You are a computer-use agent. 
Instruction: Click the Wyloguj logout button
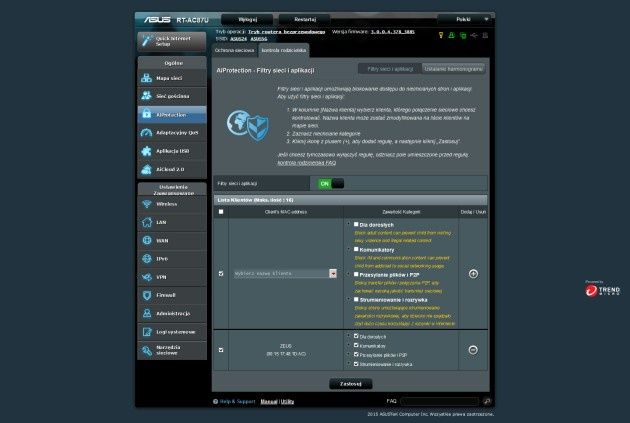247,19
